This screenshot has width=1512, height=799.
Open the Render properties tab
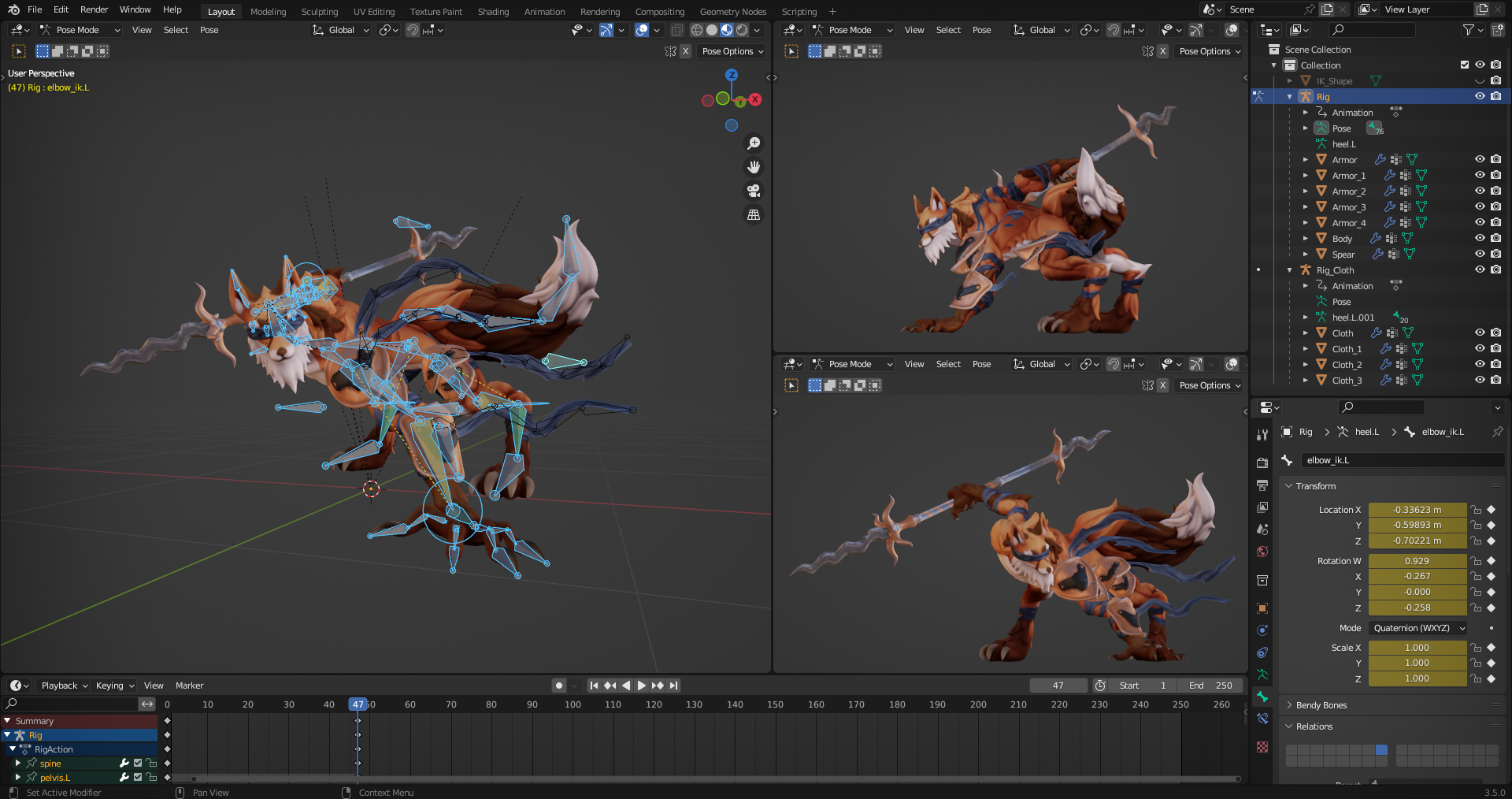pos(1262,463)
